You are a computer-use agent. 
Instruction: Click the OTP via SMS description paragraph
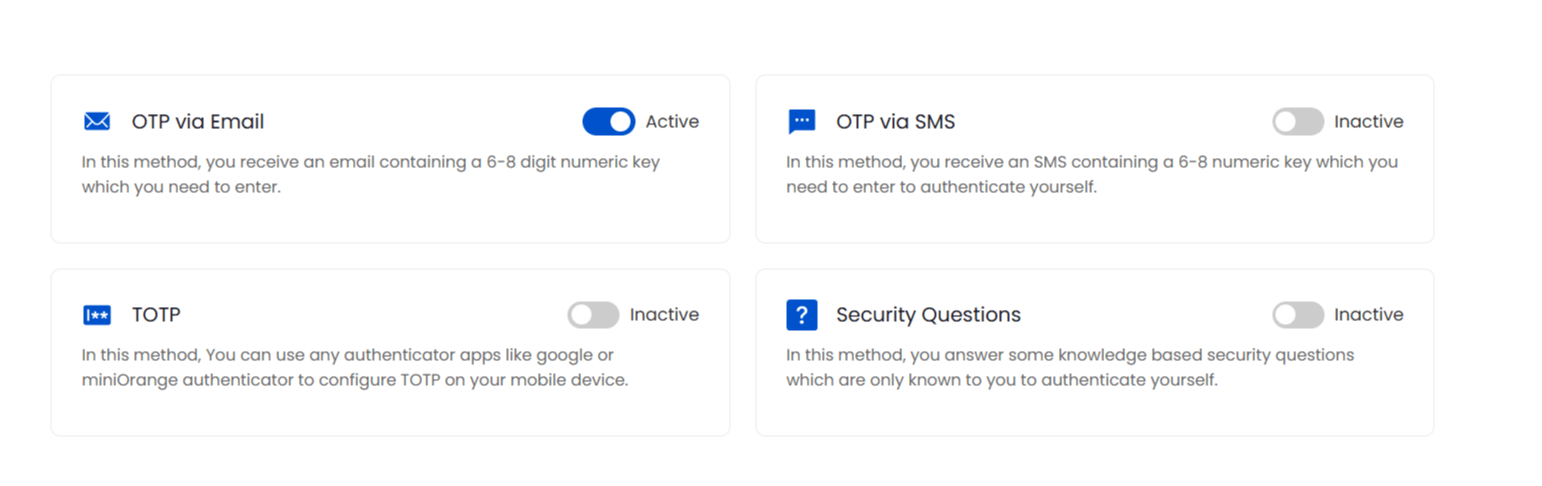point(1091,174)
